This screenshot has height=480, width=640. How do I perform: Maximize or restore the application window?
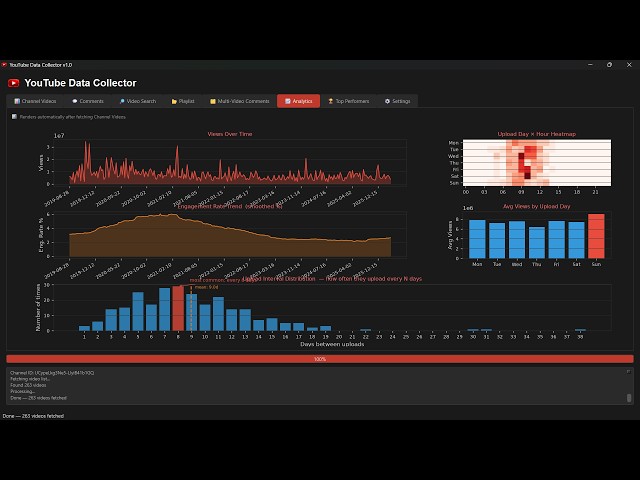point(609,65)
